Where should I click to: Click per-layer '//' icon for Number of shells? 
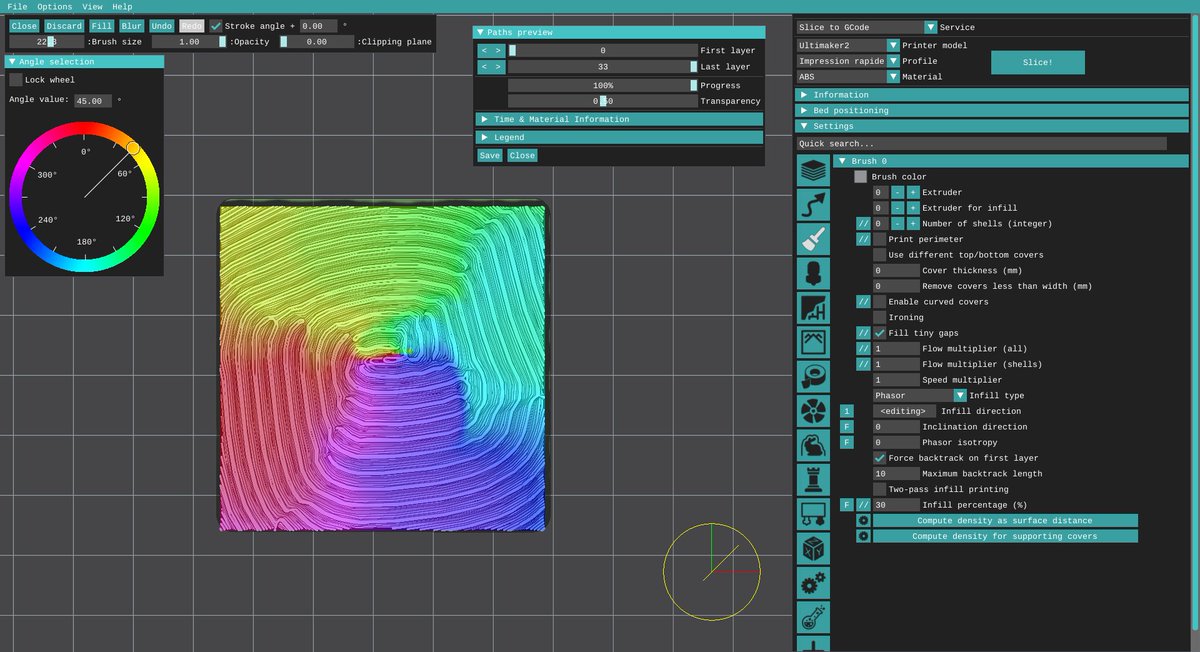(x=863, y=223)
